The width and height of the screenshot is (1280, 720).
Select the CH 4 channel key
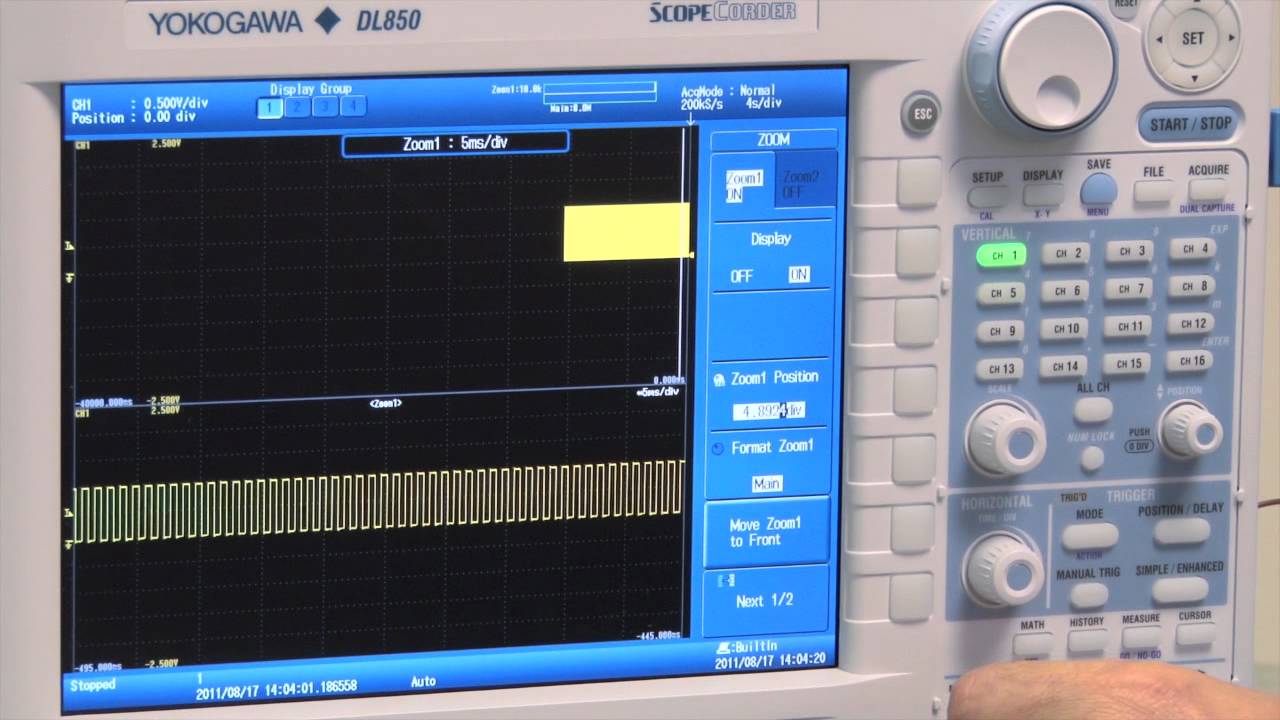(x=1192, y=249)
